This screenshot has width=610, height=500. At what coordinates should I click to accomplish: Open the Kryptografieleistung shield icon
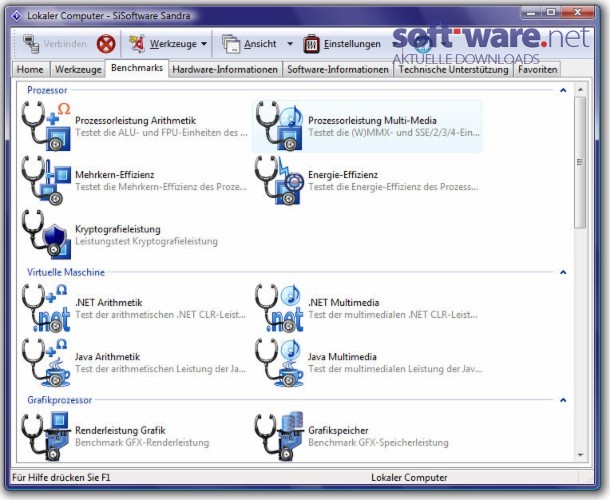tap(46, 235)
